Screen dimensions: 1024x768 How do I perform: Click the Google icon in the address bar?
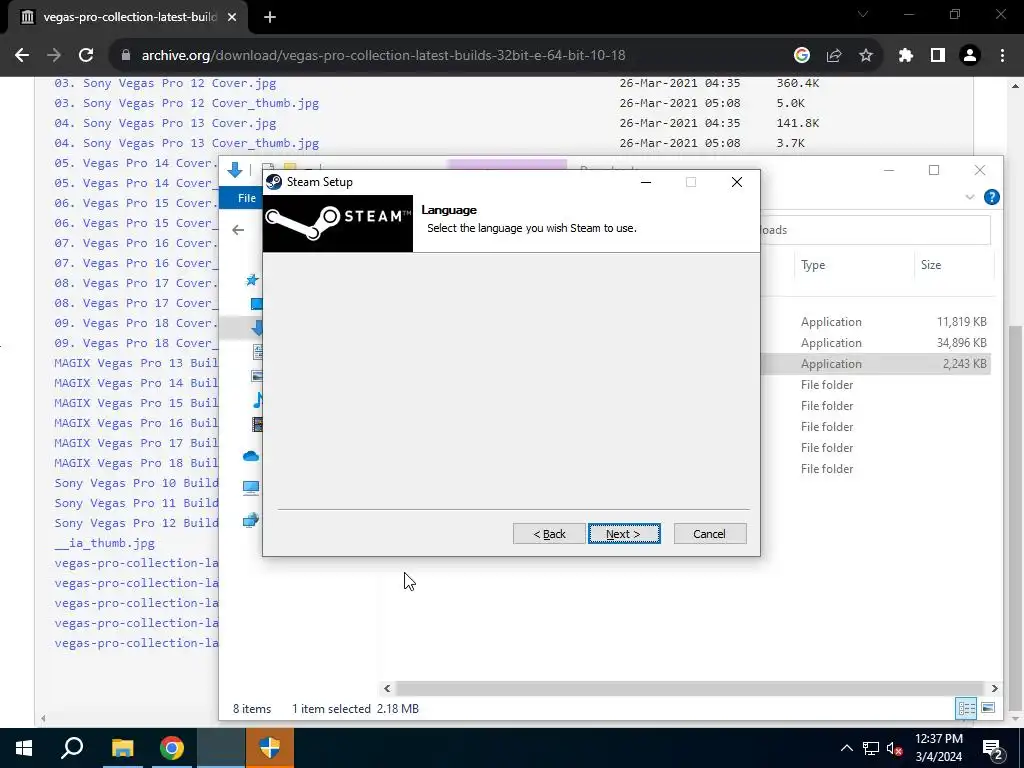click(x=801, y=56)
